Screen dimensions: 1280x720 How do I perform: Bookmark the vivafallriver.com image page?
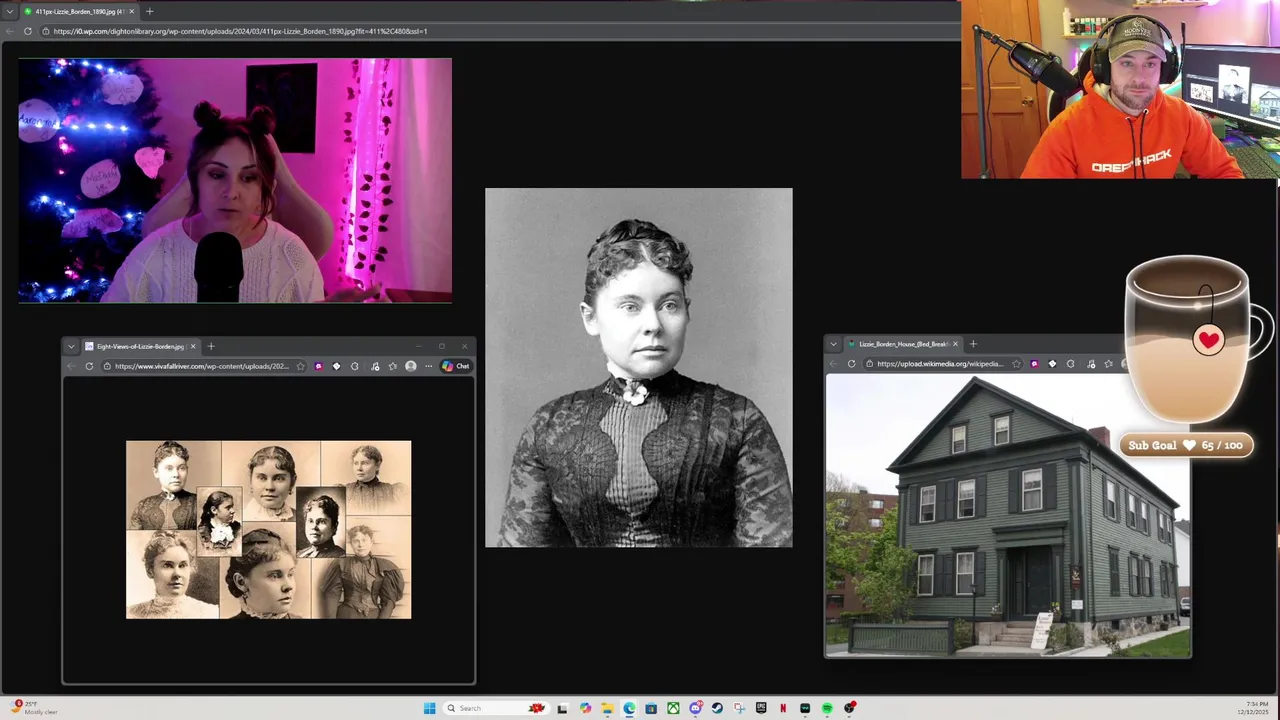(x=300, y=366)
